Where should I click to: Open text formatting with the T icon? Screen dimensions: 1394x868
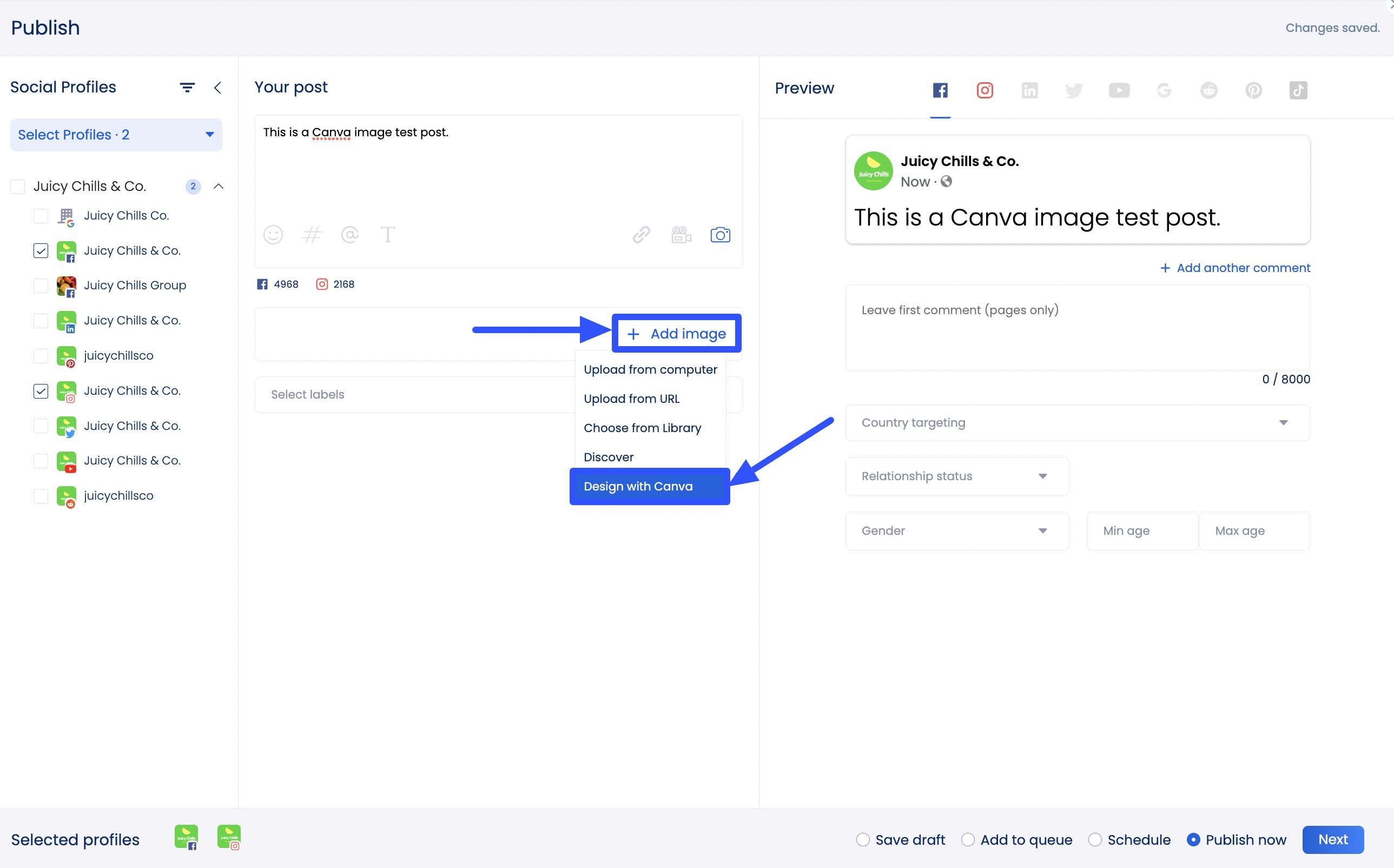pos(388,234)
